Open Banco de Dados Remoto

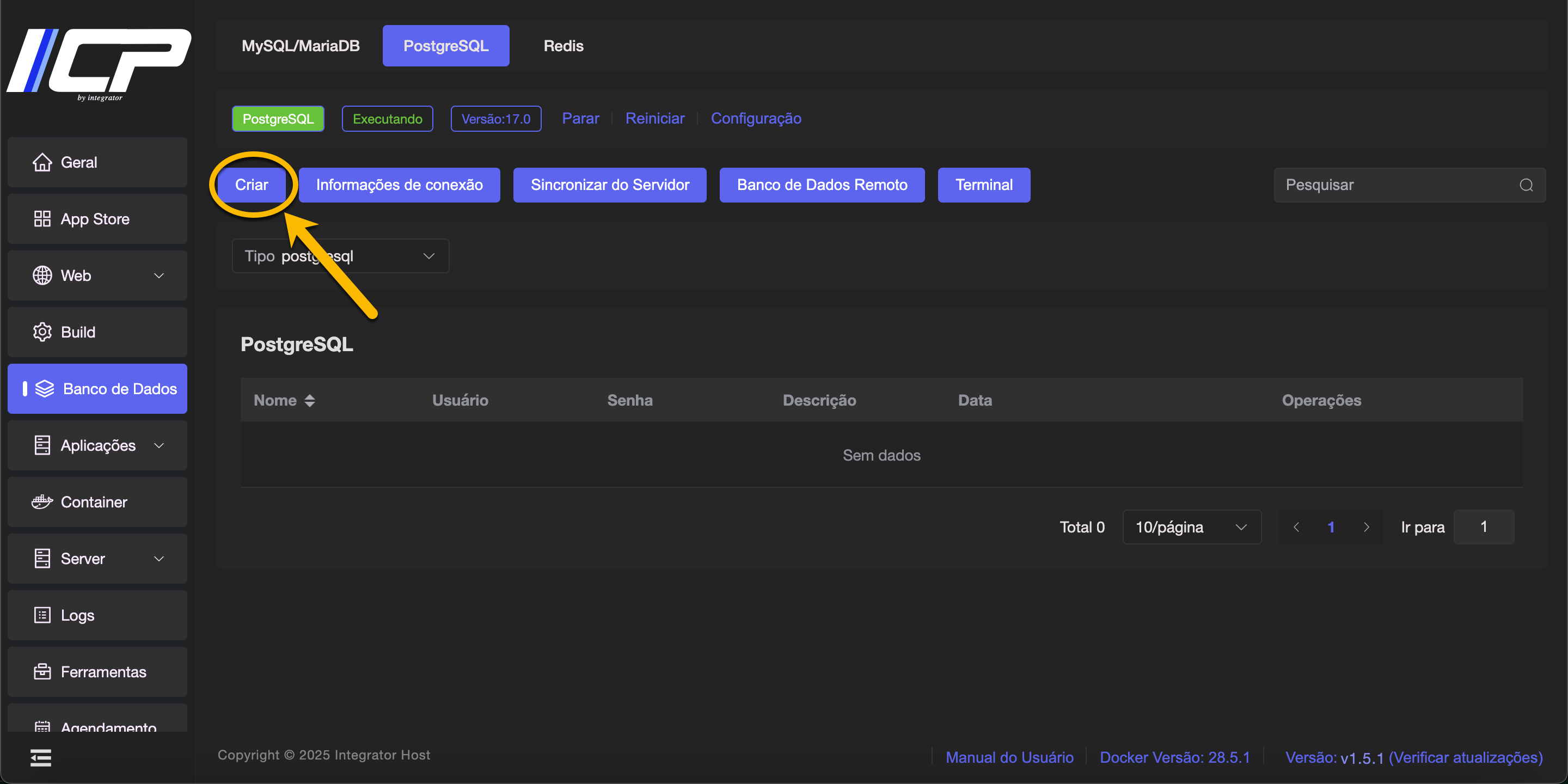coord(822,185)
